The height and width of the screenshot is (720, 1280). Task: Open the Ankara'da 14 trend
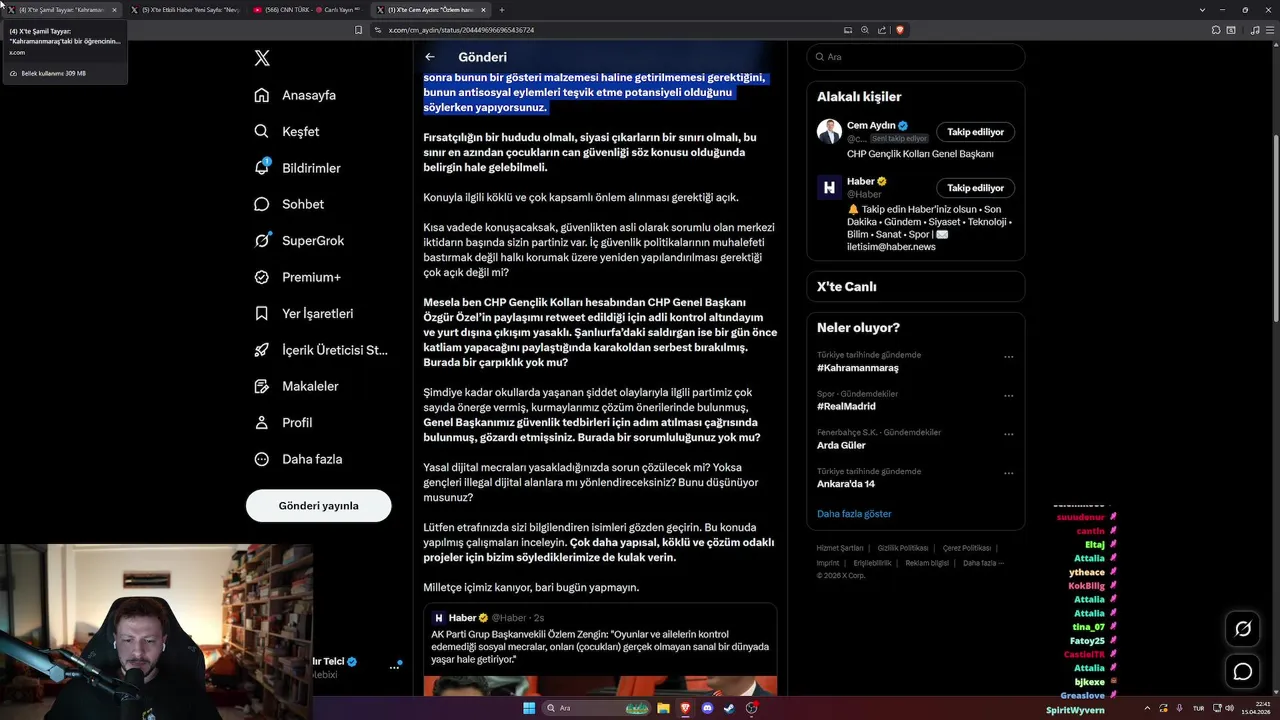[846, 484]
